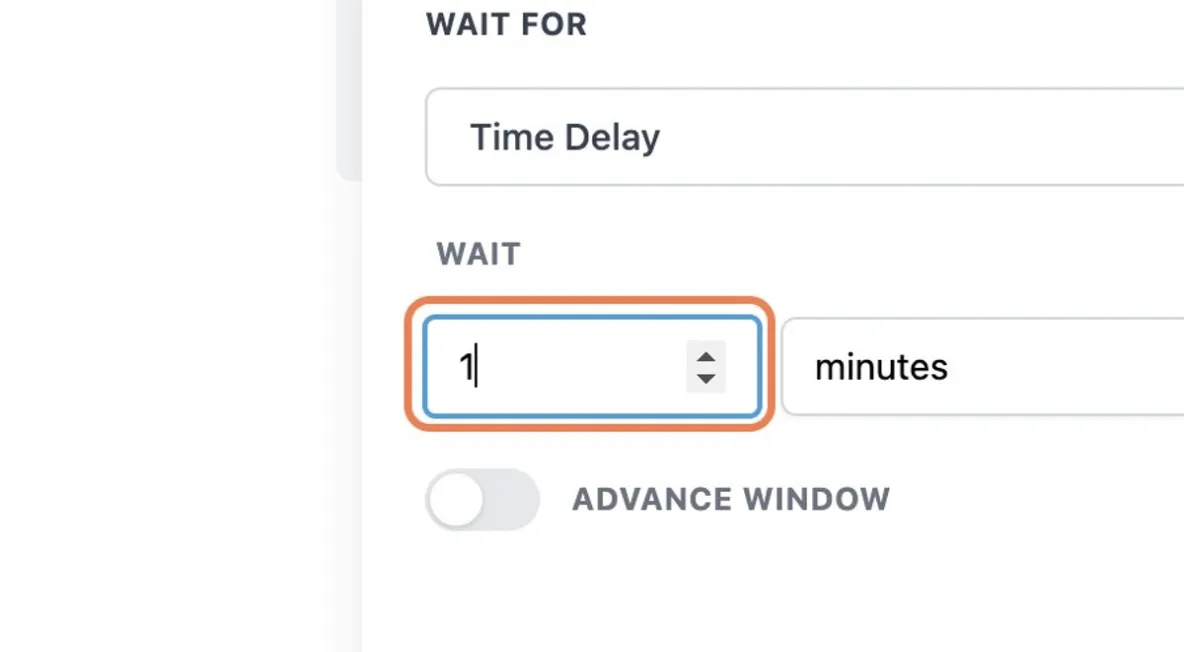This screenshot has height=652, width=1190.
Task: Click the "minutes" text in unit selector
Action: pyautogui.click(x=881, y=367)
